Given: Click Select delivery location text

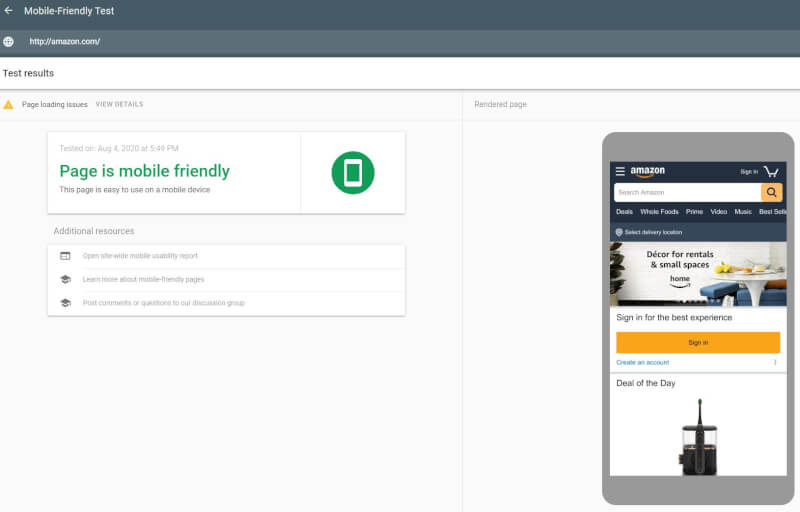Looking at the screenshot, I should pyautogui.click(x=653, y=232).
